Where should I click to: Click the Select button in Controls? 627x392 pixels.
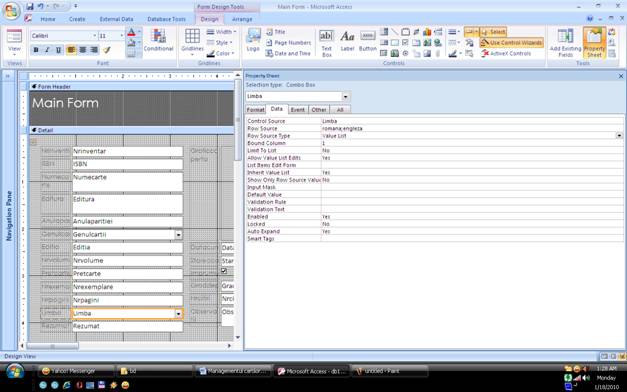coord(493,32)
